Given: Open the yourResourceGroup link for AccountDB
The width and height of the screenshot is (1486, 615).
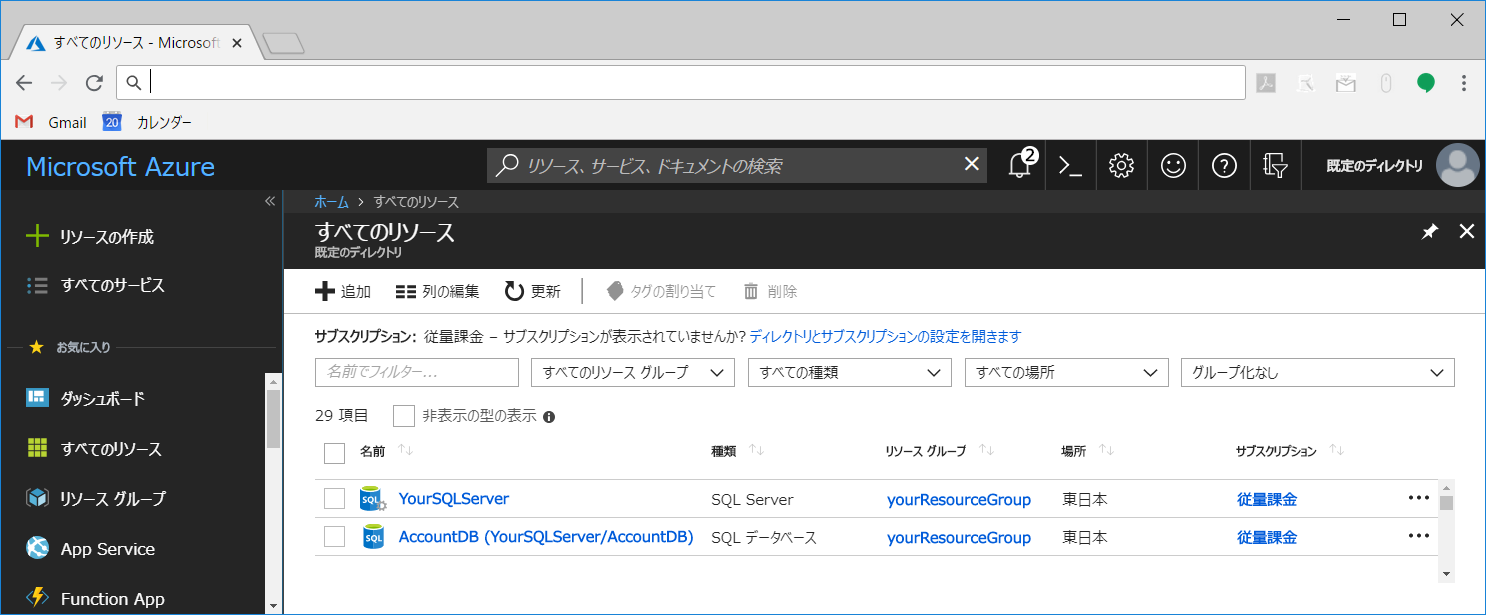Looking at the screenshot, I should coord(958,537).
